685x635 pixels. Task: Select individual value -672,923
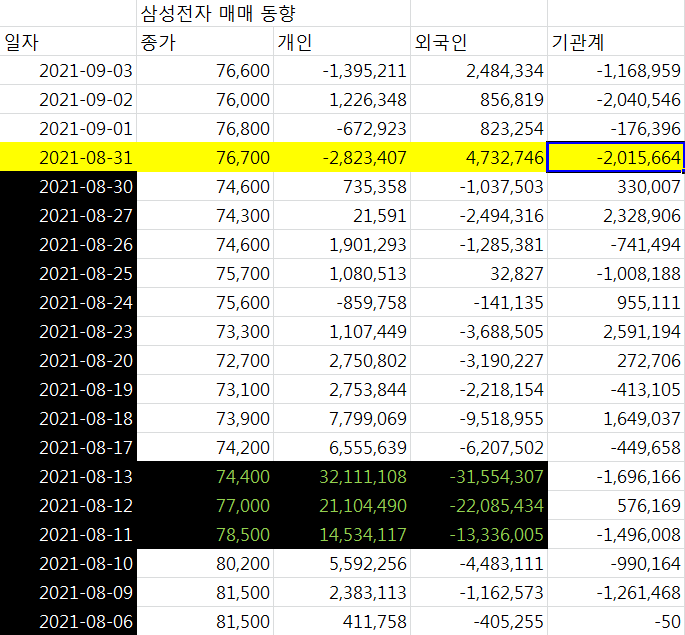pyautogui.click(x=342, y=128)
